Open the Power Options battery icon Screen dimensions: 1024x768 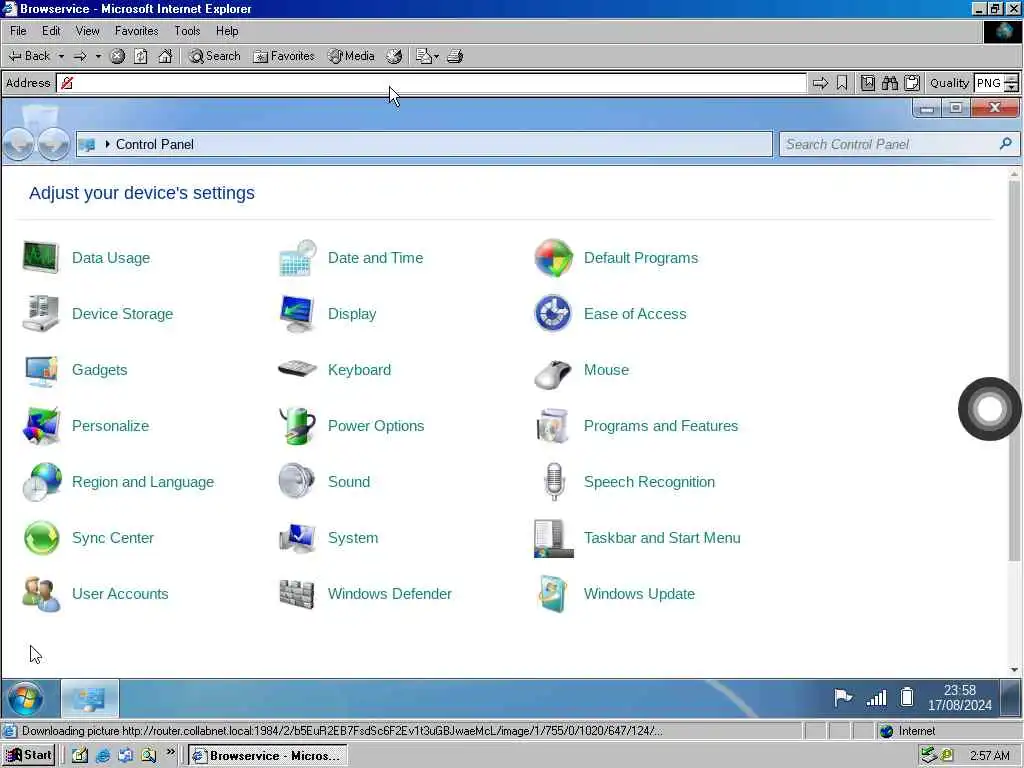pos(297,426)
